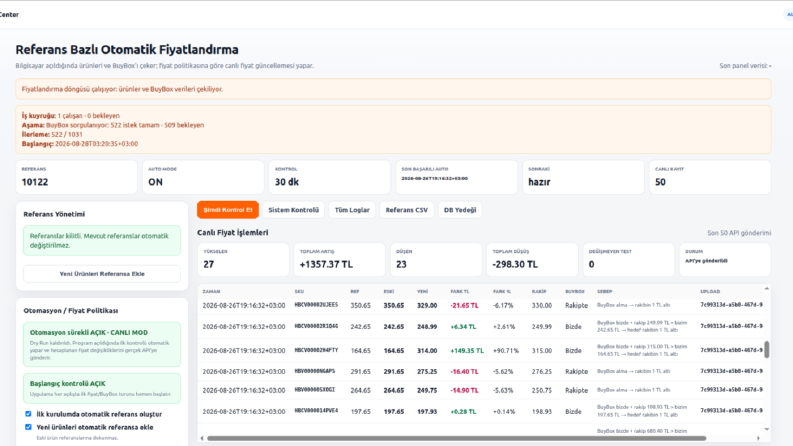Click the Şimdi Kontrol Et button
Screen dimensions: 793x446
point(228,210)
